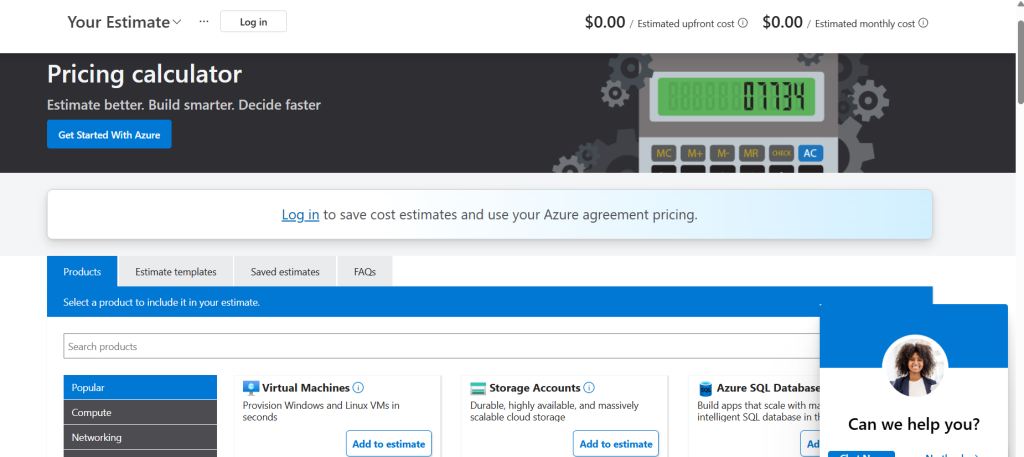Follow the Log in link in banner
Screen dimensions: 1024x457
click(x=300, y=214)
